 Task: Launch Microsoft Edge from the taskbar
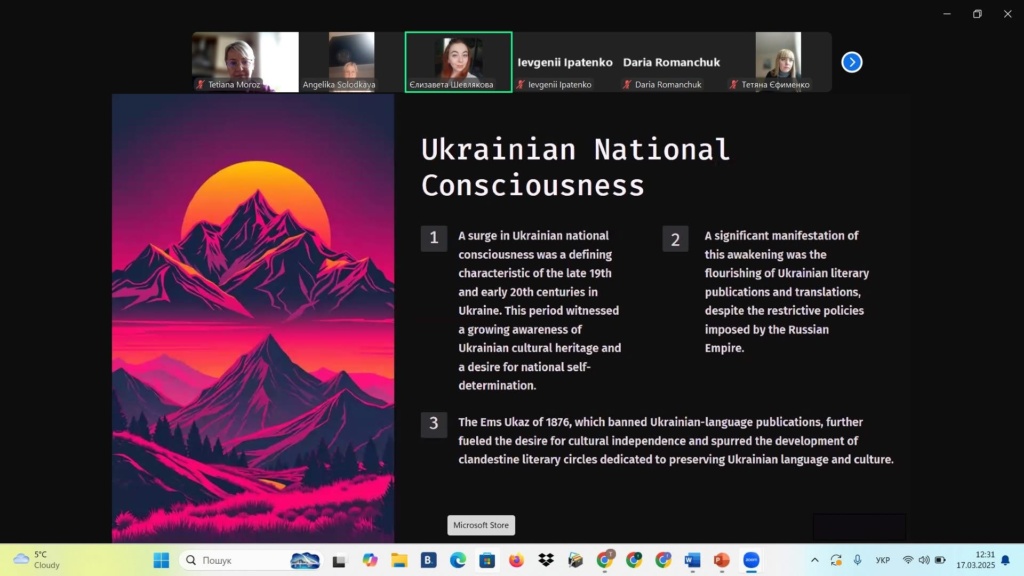point(458,560)
